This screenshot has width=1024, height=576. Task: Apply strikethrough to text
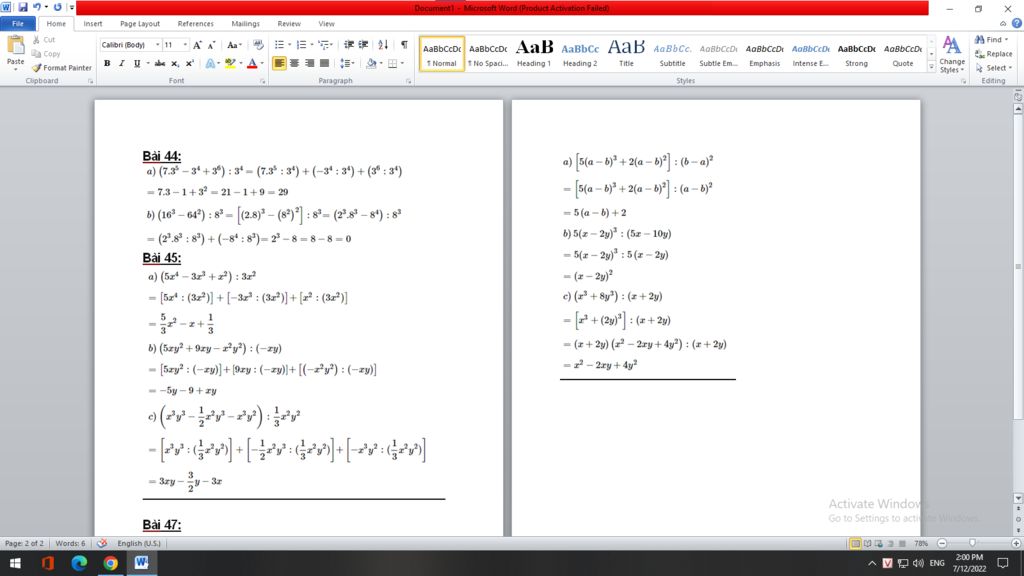[x=160, y=63]
